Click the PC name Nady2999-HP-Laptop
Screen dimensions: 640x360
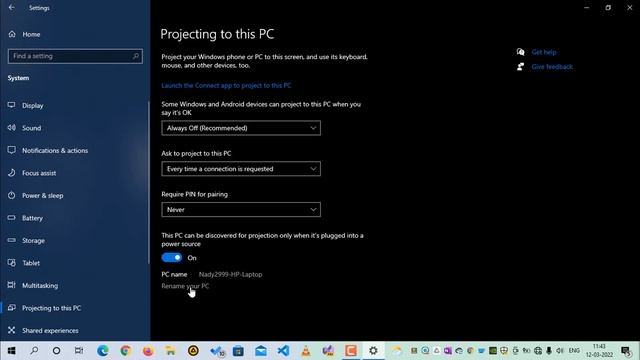click(230, 275)
